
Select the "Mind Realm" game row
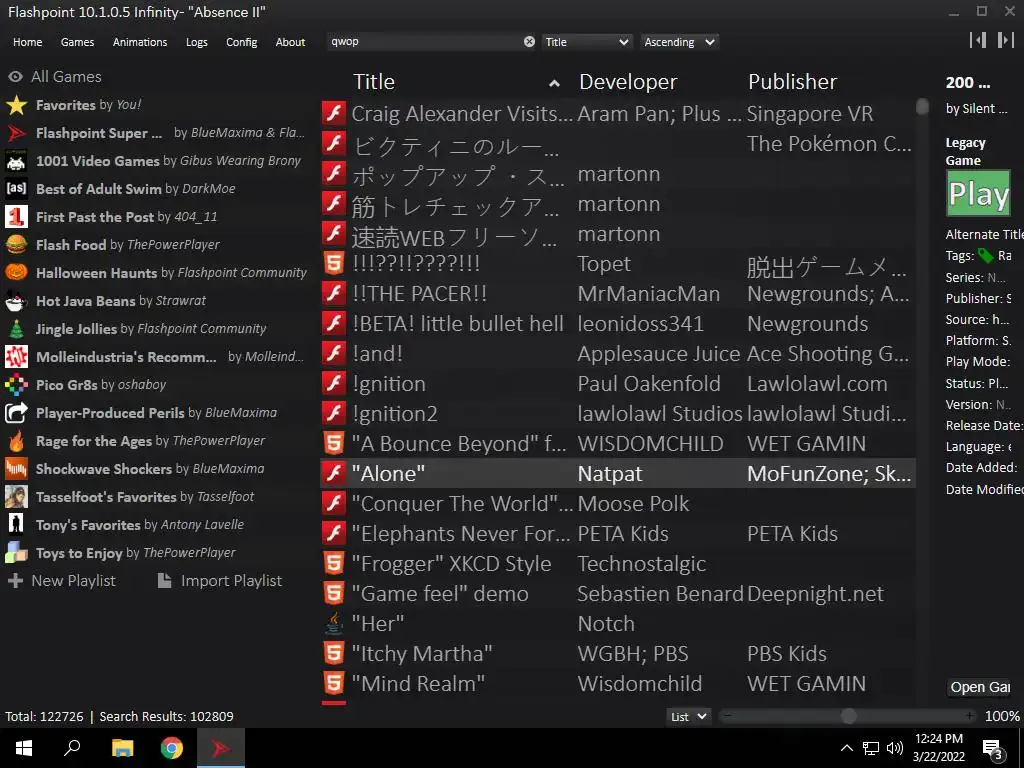618,684
